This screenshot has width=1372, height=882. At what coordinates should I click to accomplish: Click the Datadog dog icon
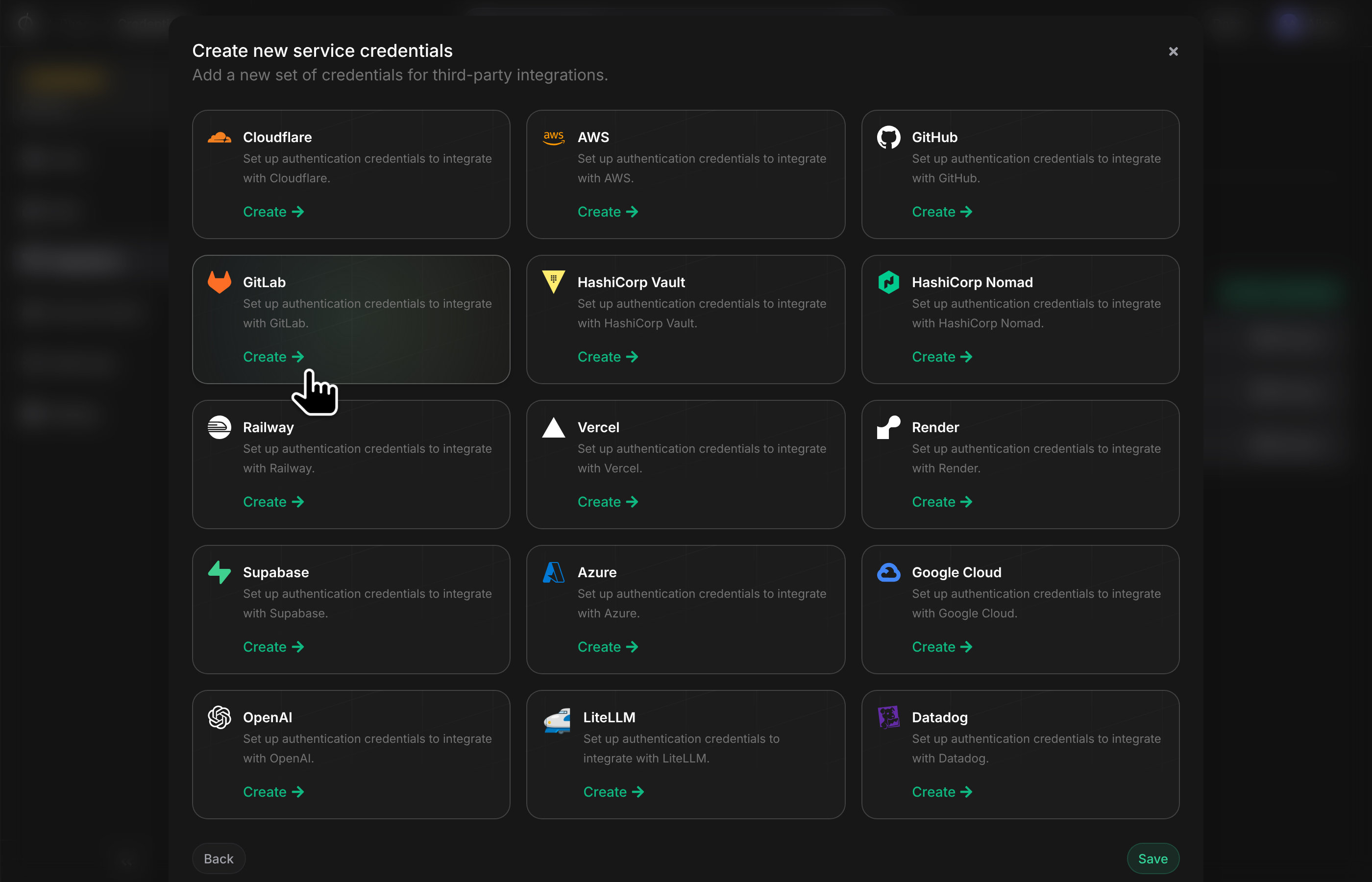[888, 717]
